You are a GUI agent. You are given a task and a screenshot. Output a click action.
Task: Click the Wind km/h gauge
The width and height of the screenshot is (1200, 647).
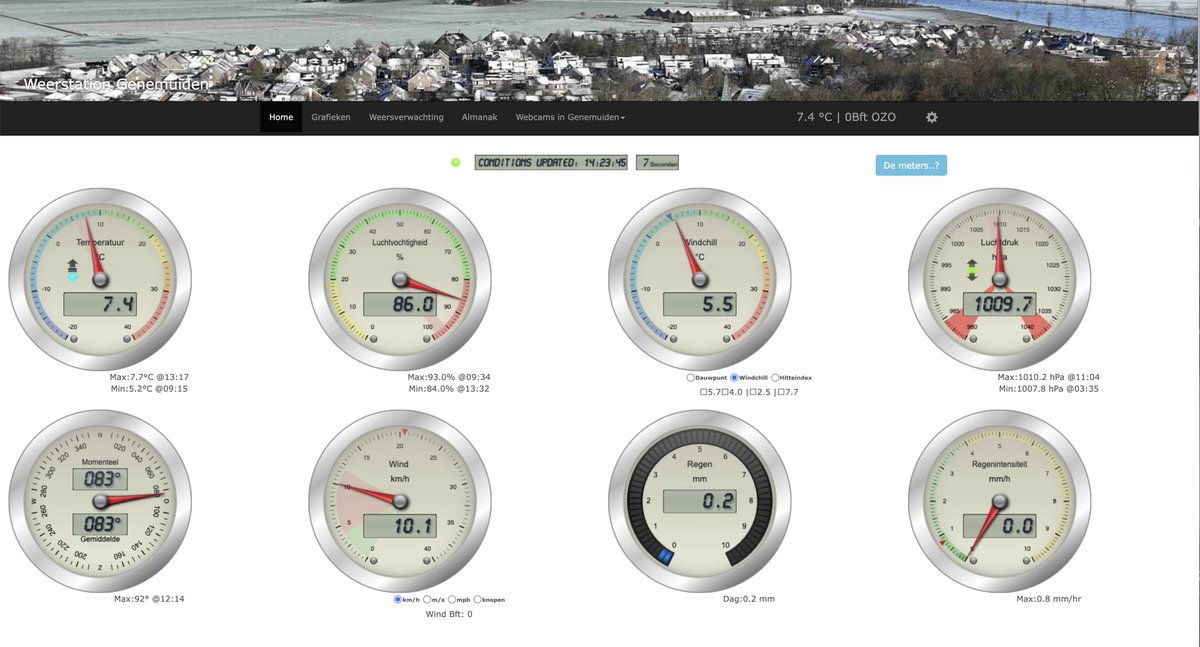coord(400,500)
